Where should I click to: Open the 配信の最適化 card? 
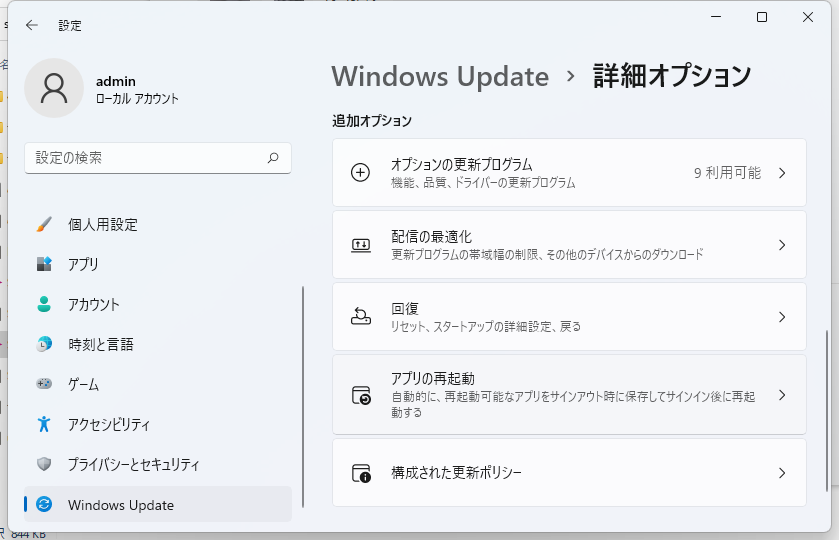(569, 245)
